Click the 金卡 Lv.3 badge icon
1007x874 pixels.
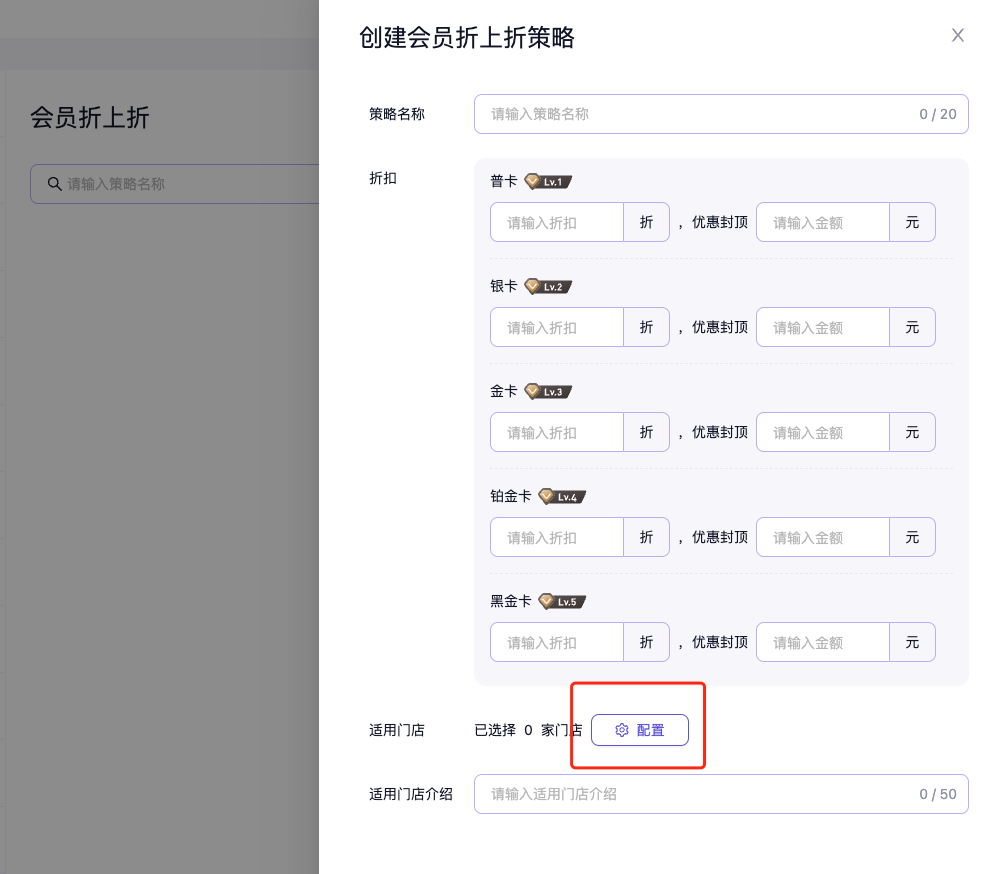(548, 392)
